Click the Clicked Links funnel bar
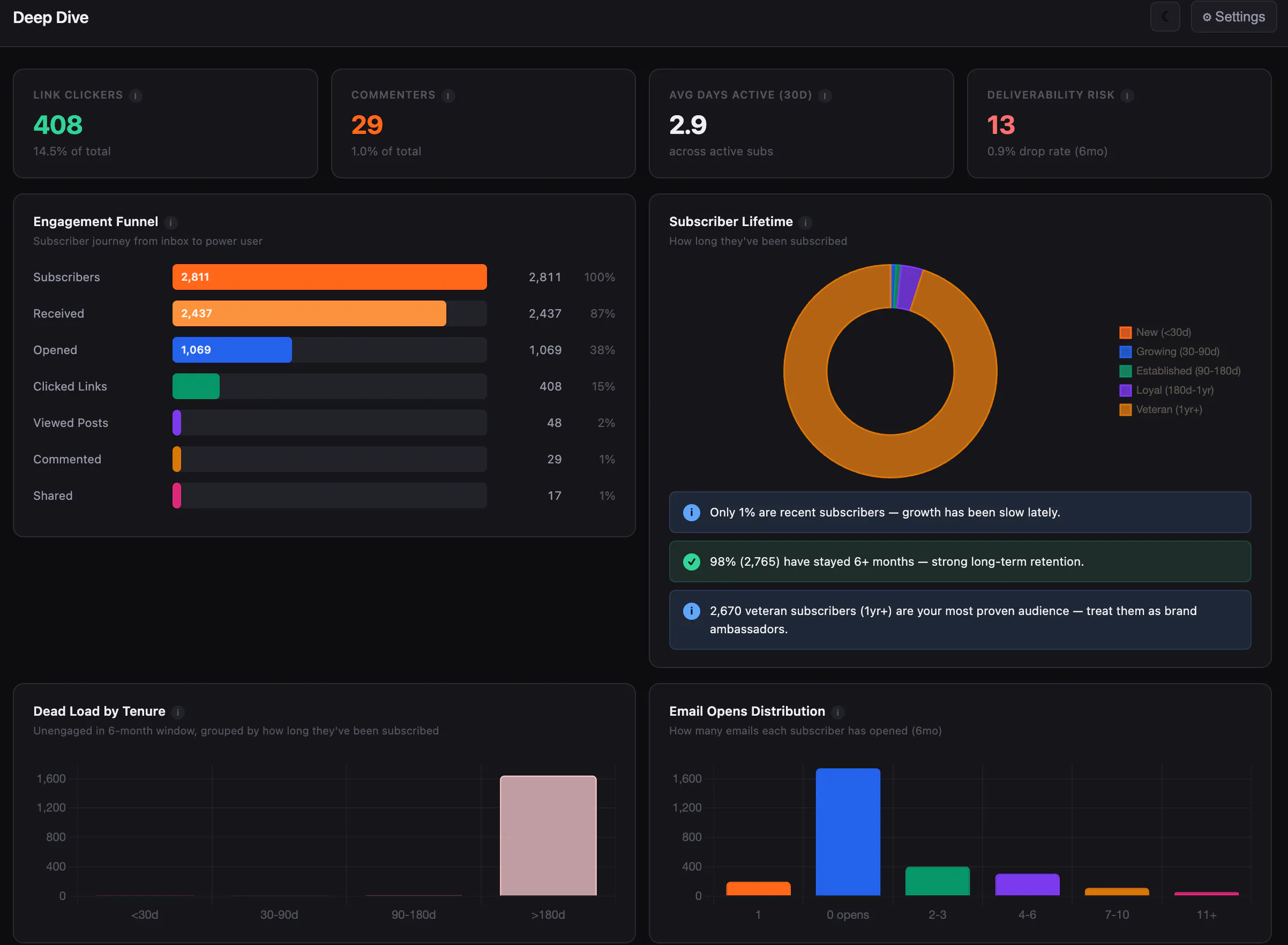This screenshot has width=1288, height=945. pos(196,387)
